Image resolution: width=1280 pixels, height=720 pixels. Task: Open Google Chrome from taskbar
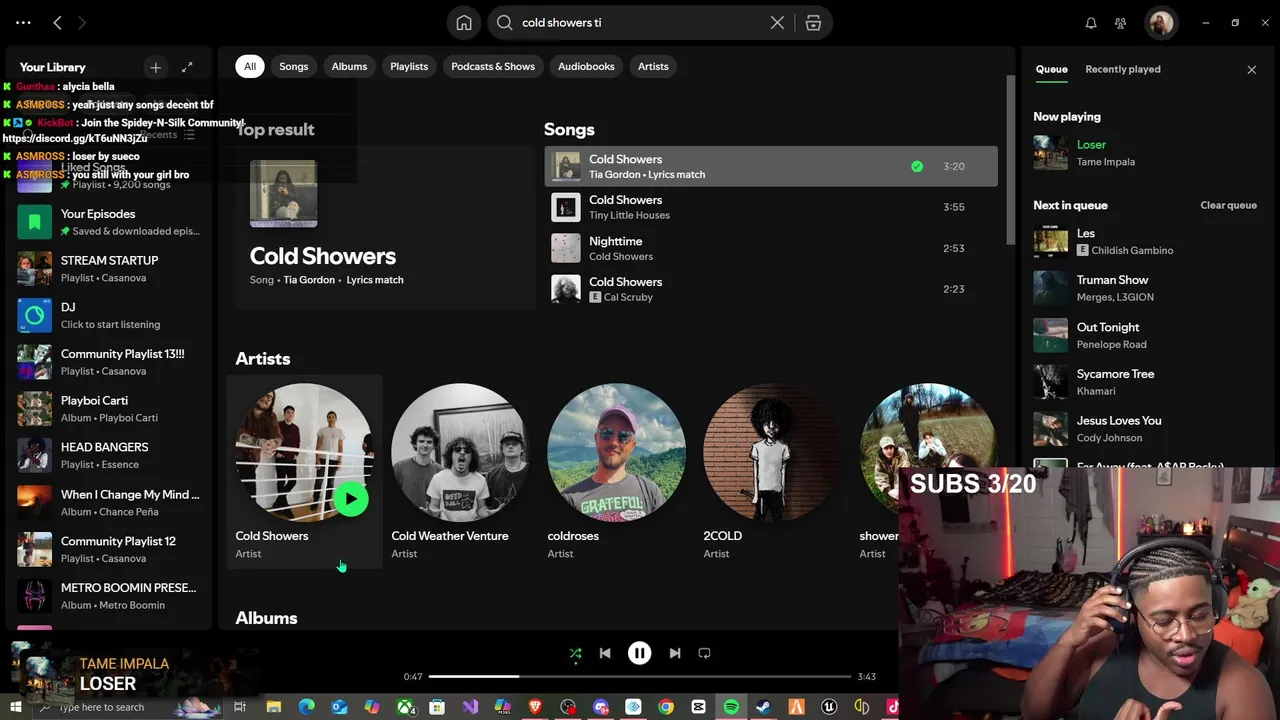[x=666, y=708]
